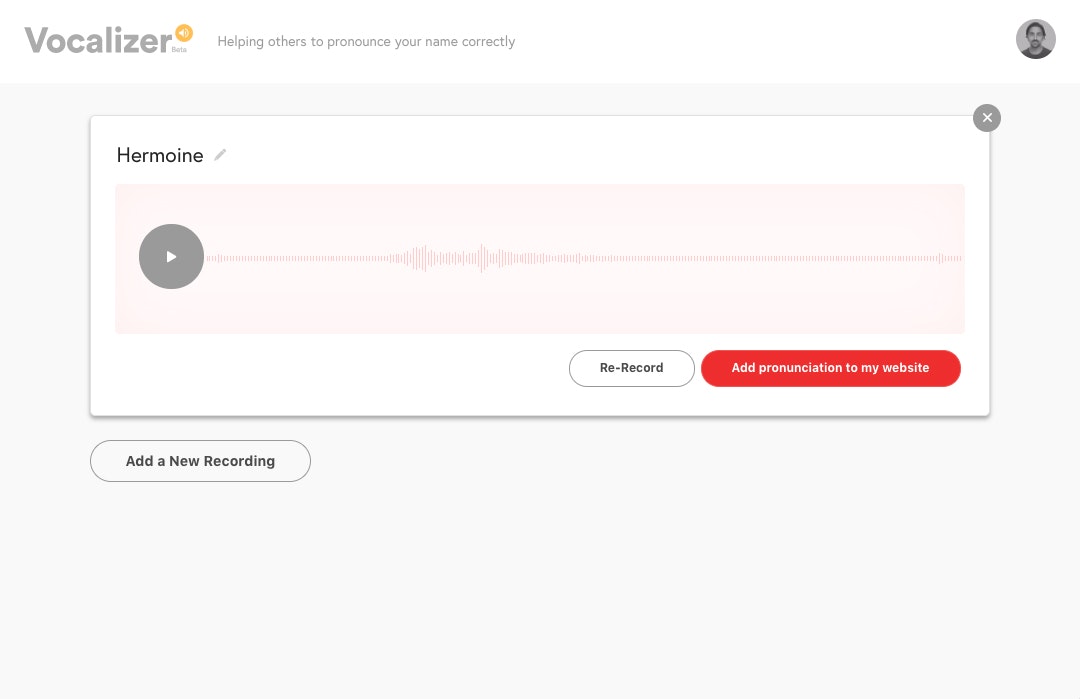Start a new recording from the lower button
This screenshot has width=1081, height=699.
pos(200,461)
